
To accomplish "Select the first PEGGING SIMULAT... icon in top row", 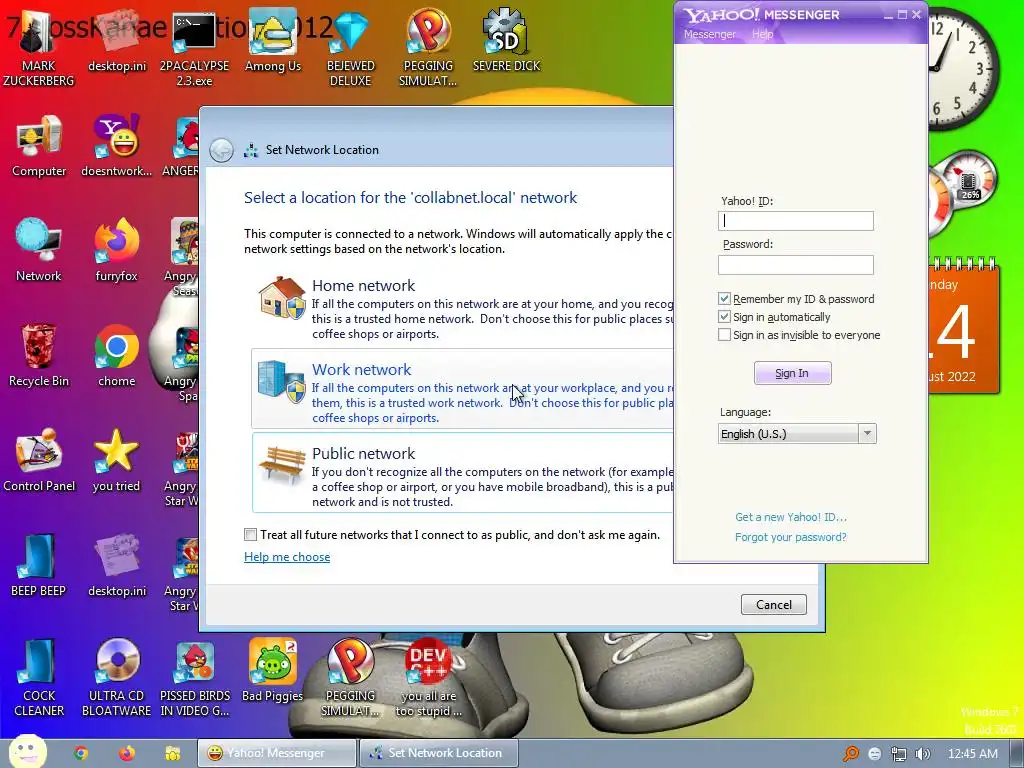I will (x=428, y=47).
